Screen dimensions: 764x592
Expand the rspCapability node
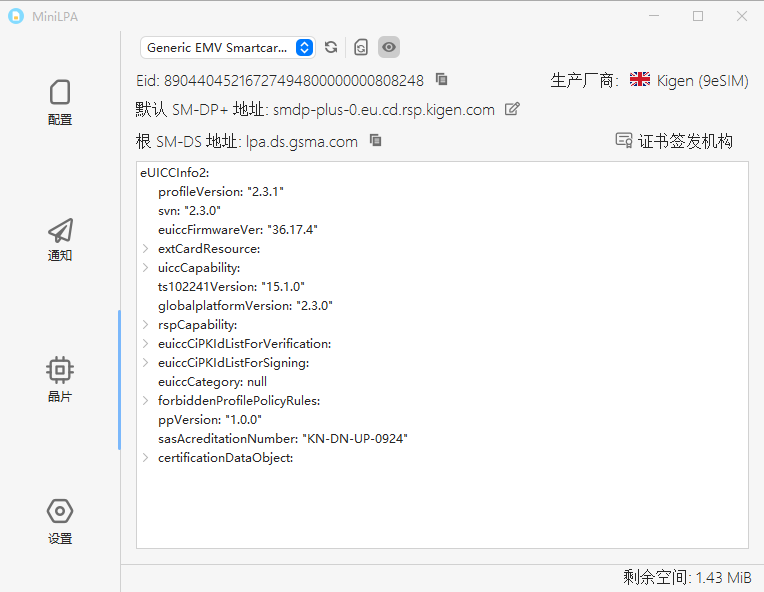pos(145,325)
